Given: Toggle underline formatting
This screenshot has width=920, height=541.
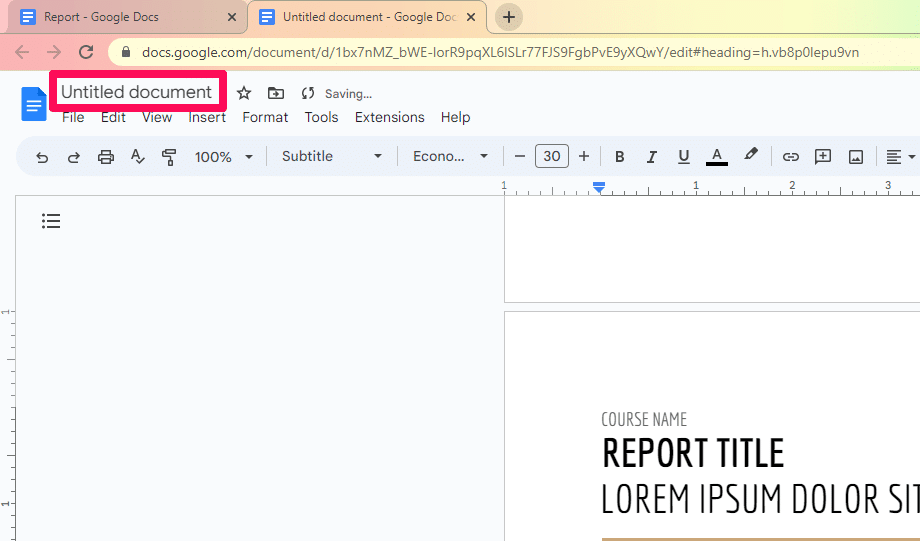Looking at the screenshot, I should pyautogui.click(x=684, y=157).
